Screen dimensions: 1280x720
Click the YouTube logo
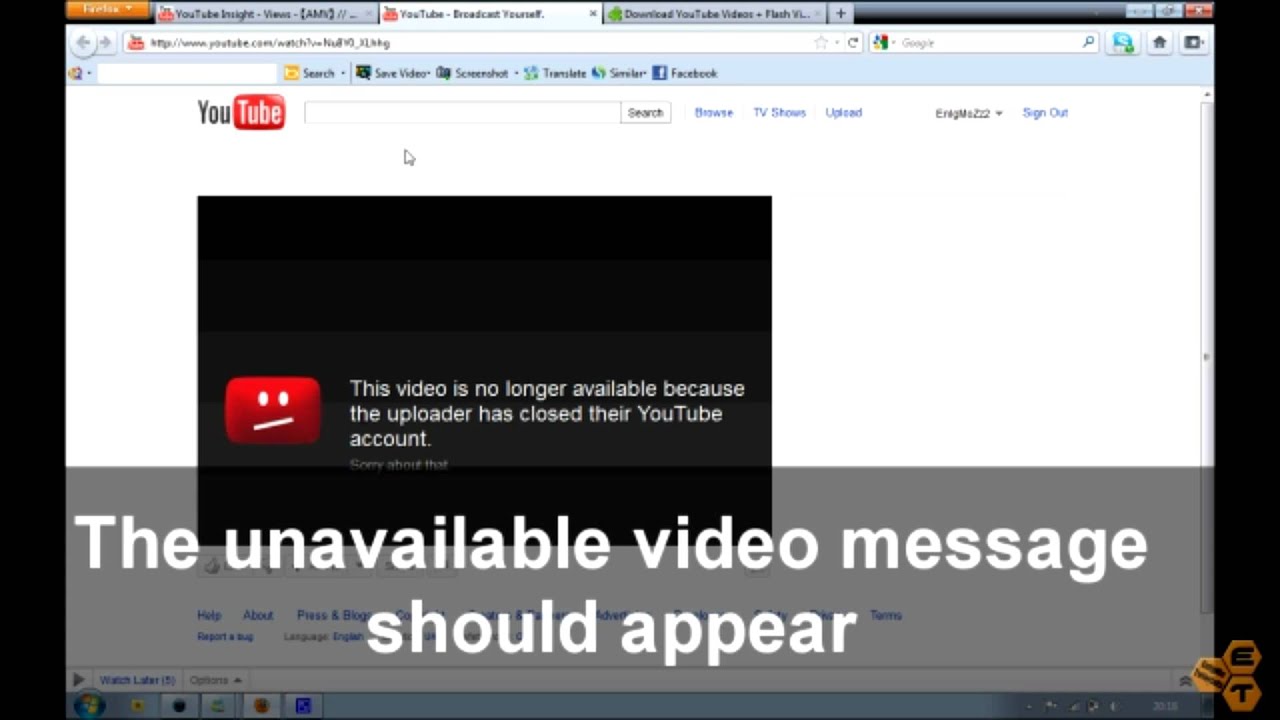tap(241, 113)
